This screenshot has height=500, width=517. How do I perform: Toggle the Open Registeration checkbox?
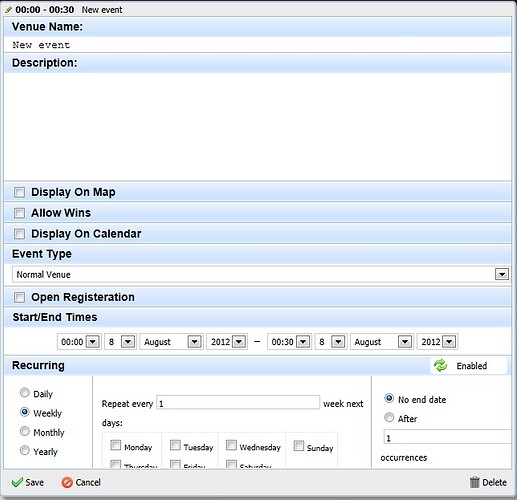point(19,297)
